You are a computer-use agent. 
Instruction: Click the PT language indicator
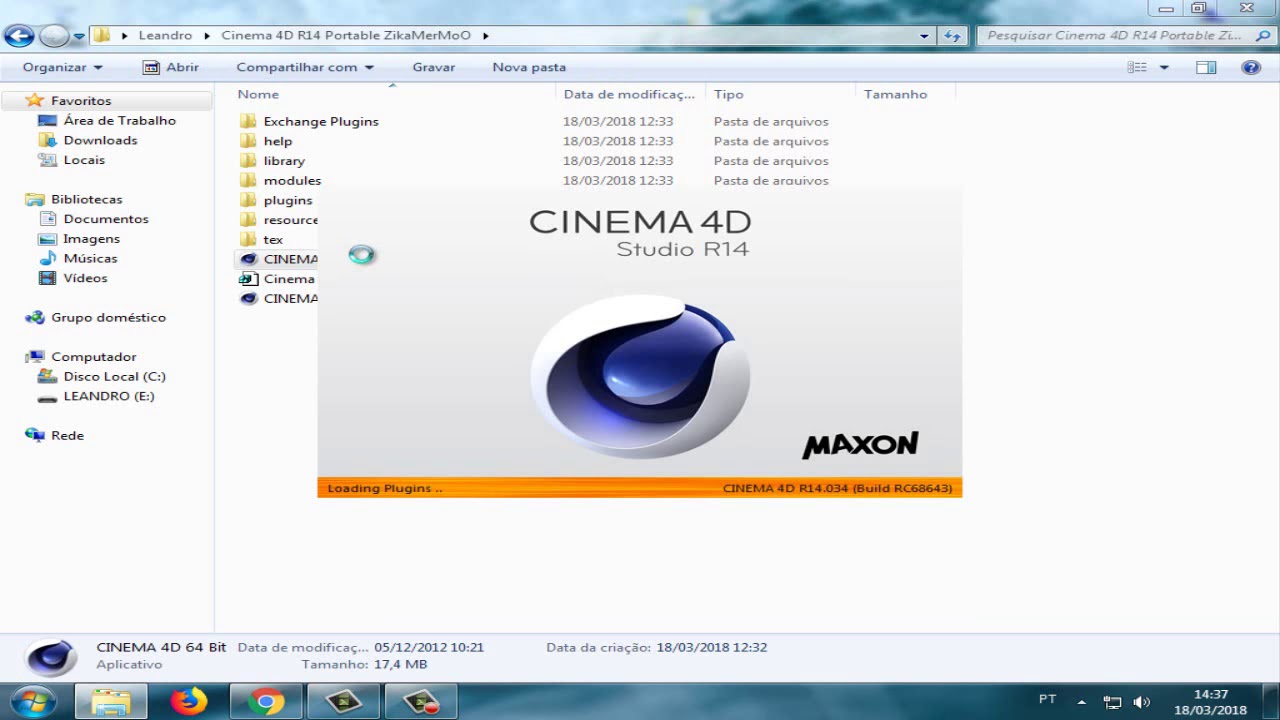click(x=1047, y=699)
